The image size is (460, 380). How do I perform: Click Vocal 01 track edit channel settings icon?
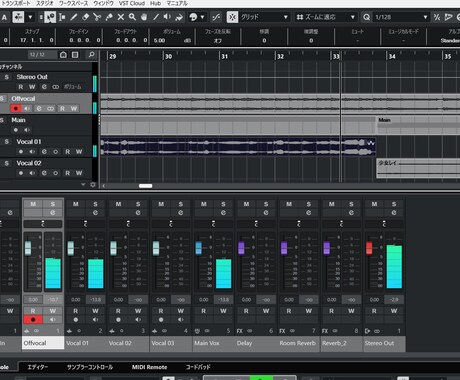[44, 152]
